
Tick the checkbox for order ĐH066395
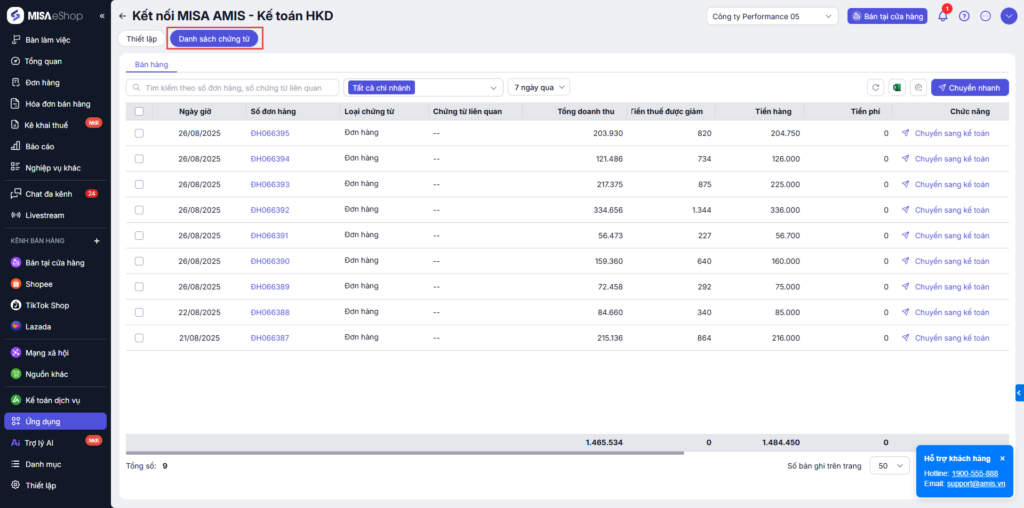139,133
